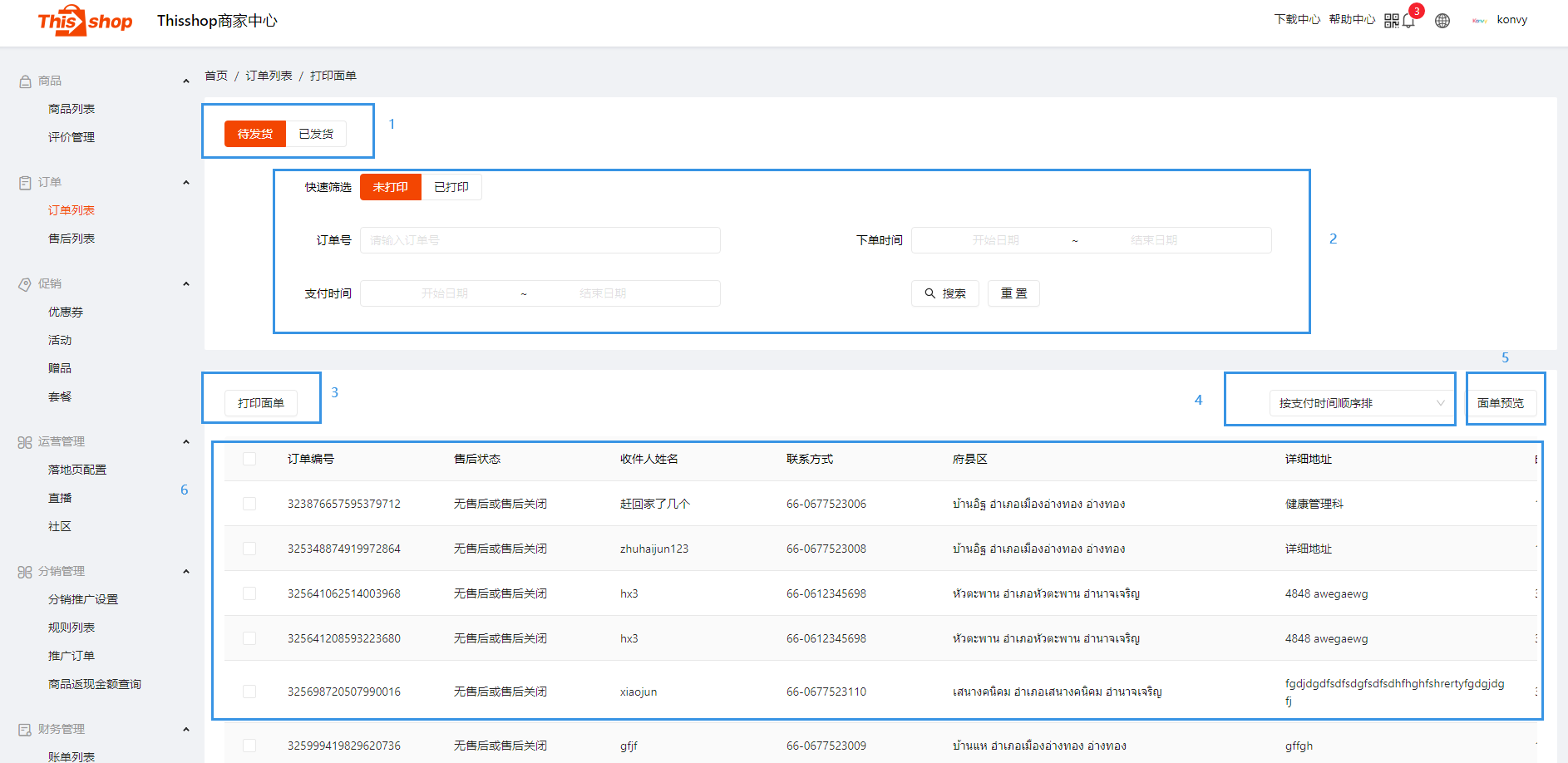Click the konvy user avatar
This screenshot has width=1568, height=763.
pyautogui.click(x=1479, y=21)
